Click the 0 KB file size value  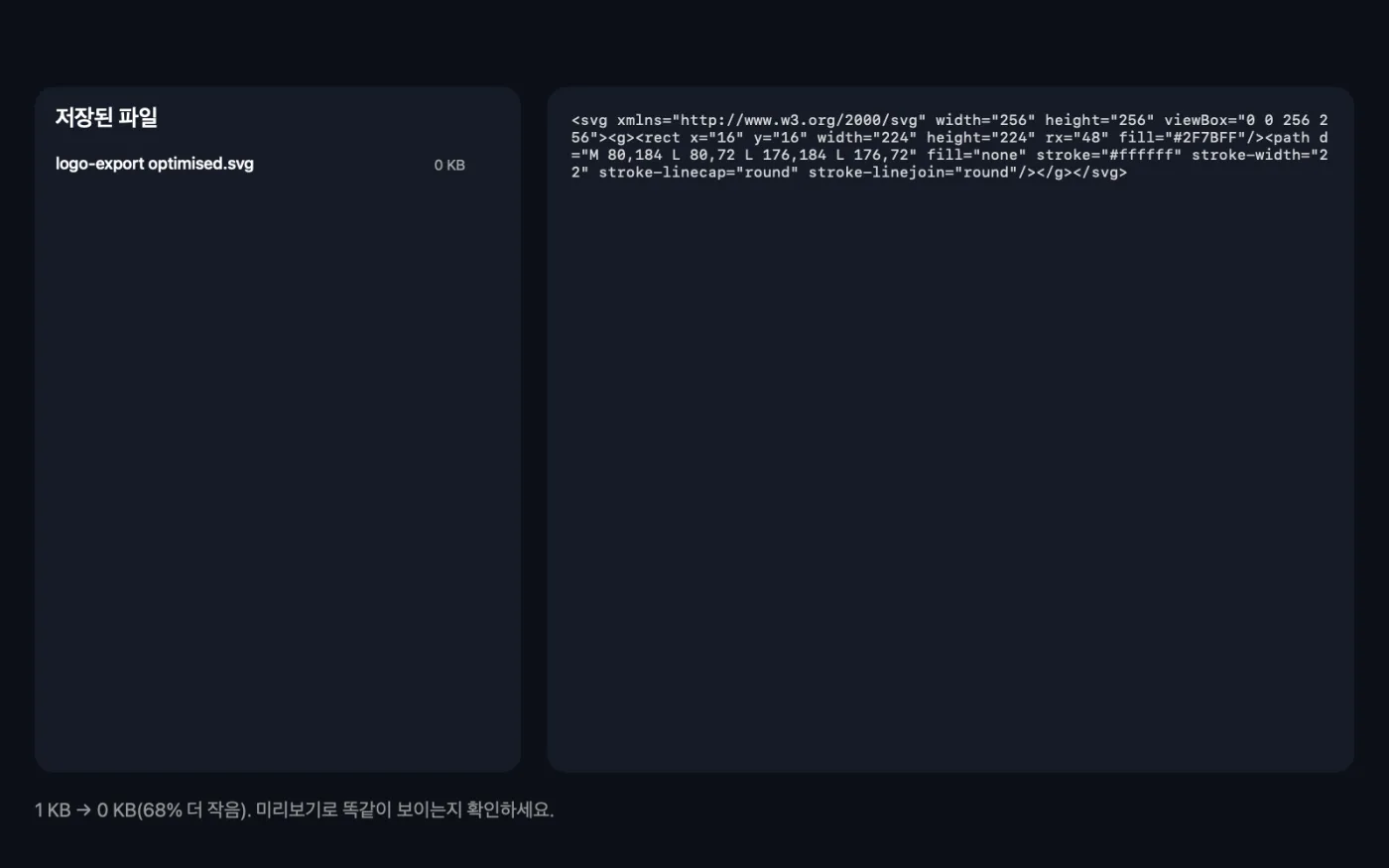tap(449, 166)
